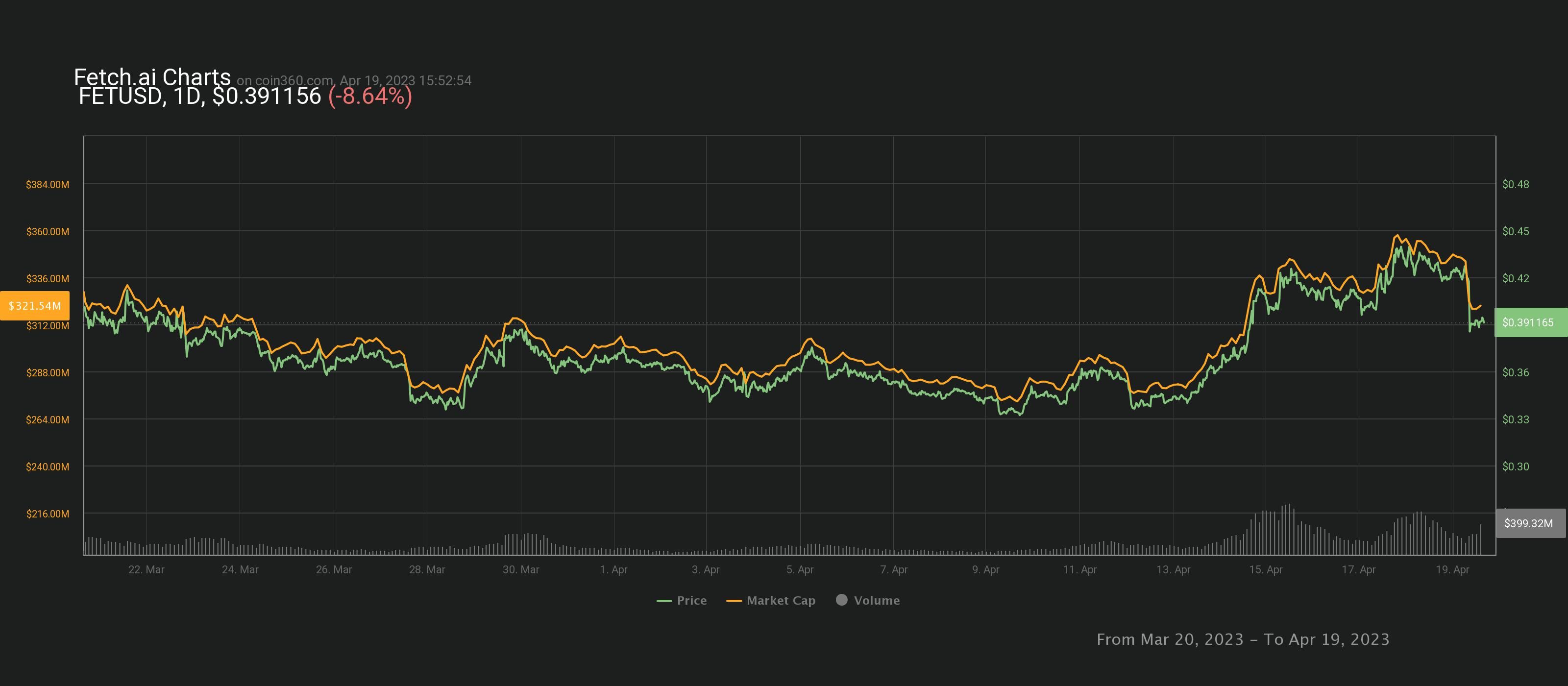
Task: Click the orange $321.54M market cap label
Action: pyautogui.click(x=35, y=306)
